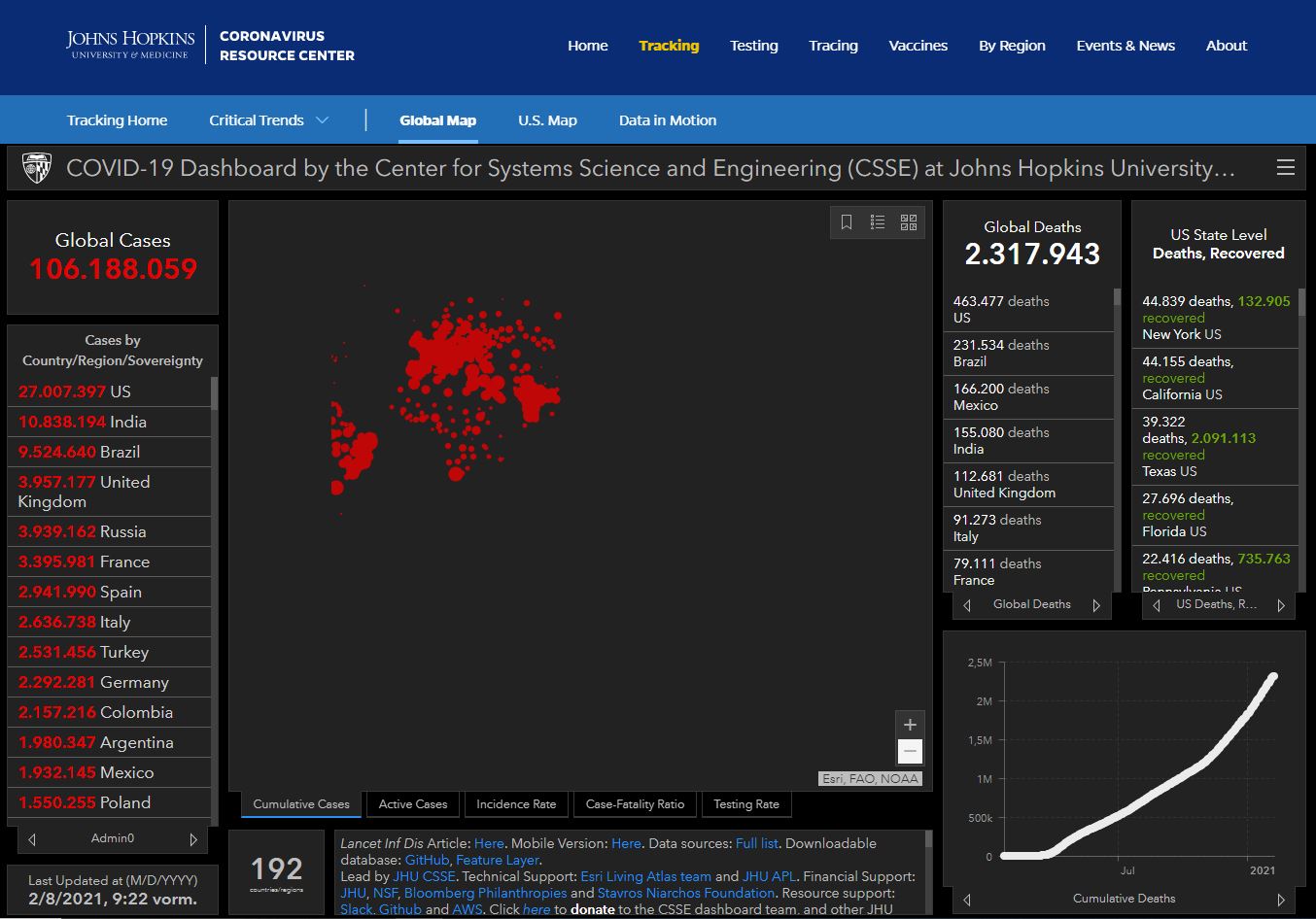Select Germany row with 2.292.281 cases

click(109, 682)
